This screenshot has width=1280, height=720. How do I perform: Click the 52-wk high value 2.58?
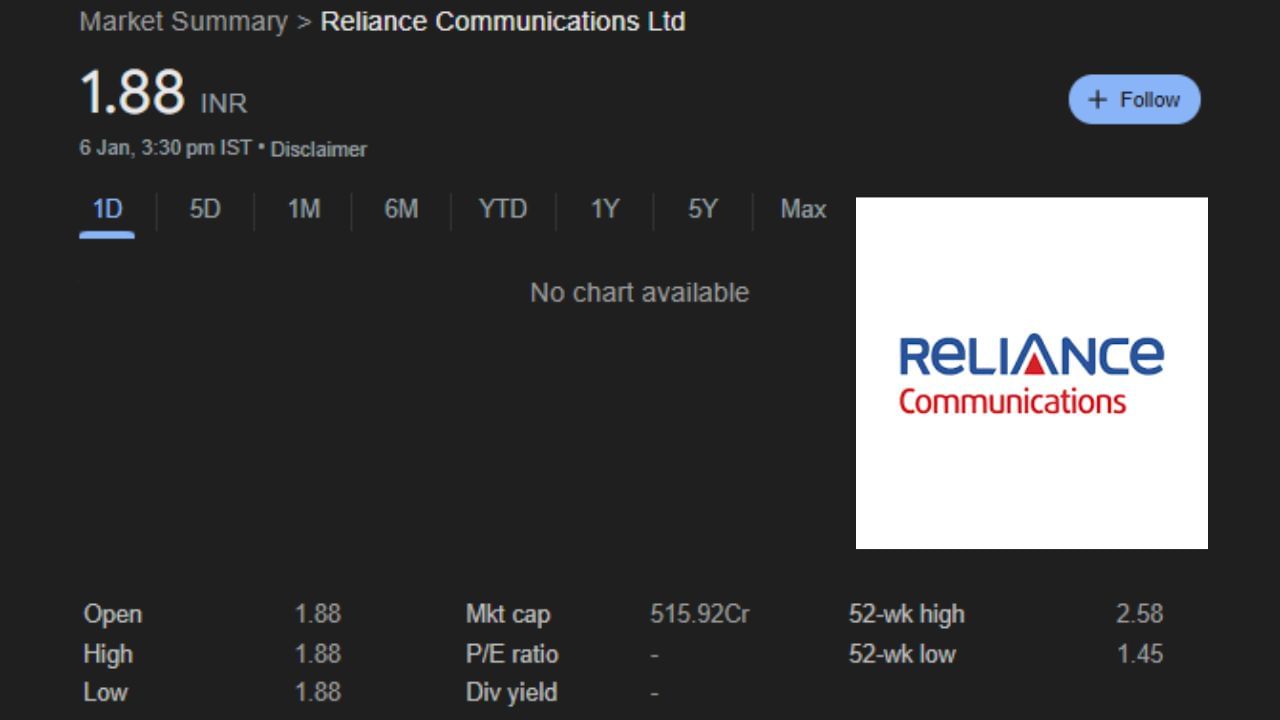[1140, 614]
